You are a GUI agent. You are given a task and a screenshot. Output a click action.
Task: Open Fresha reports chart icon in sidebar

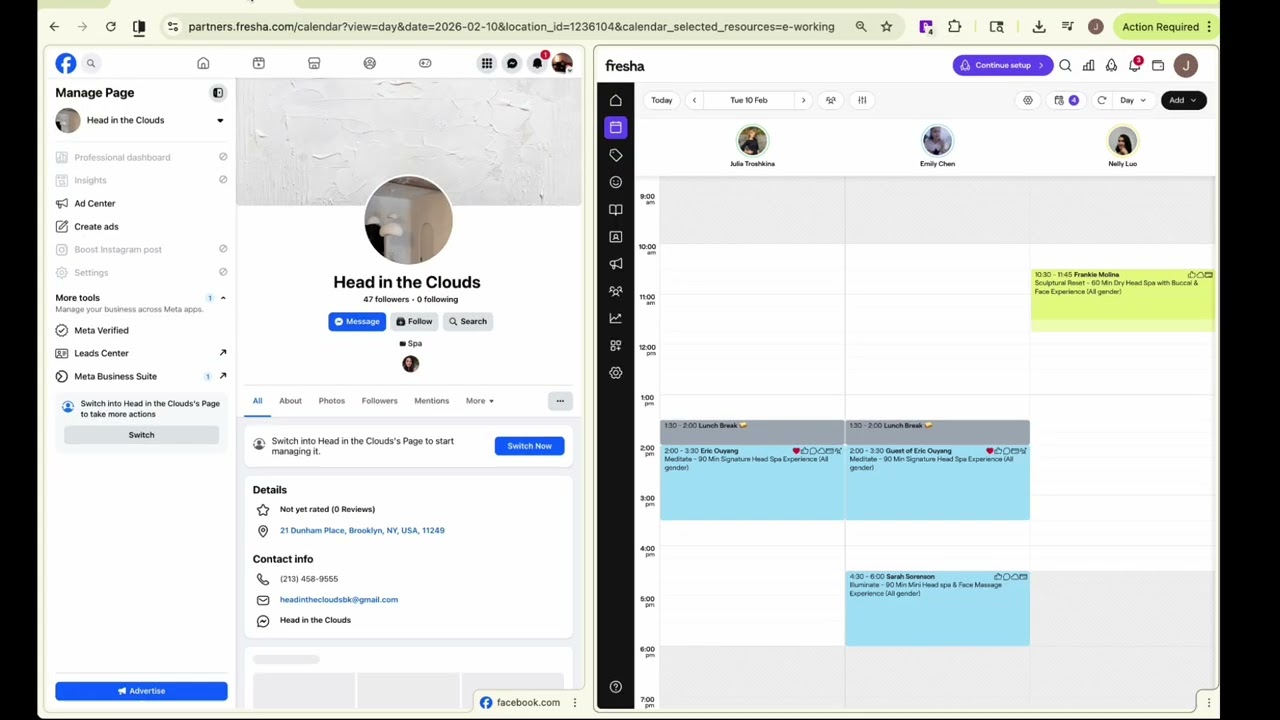616,318
